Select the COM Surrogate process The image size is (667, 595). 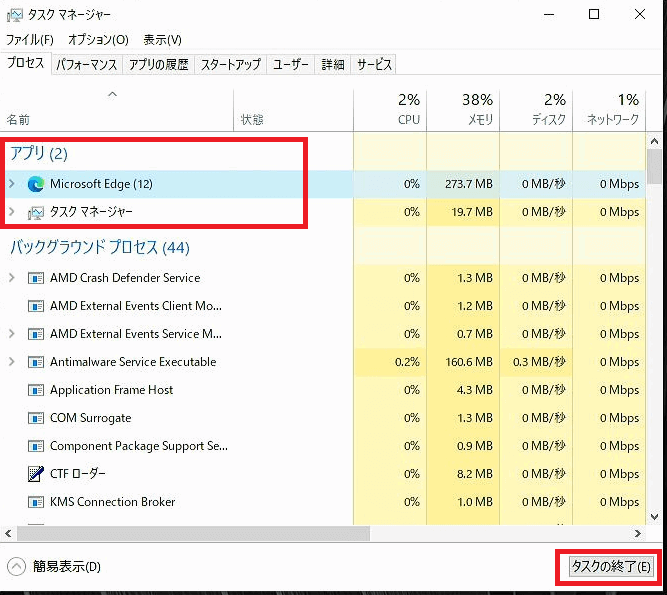point(91,418)
